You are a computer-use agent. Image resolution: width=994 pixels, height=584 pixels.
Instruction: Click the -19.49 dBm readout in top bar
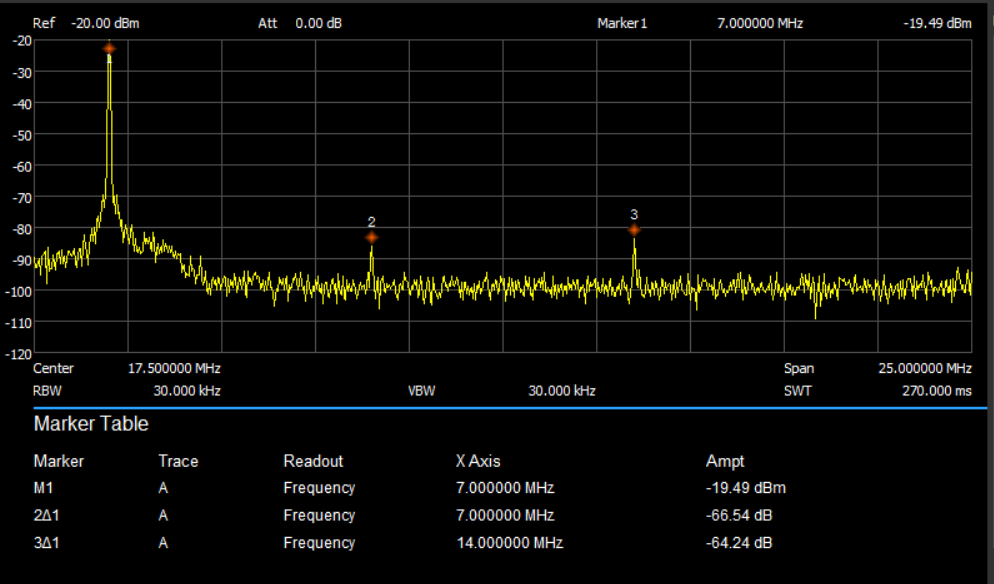tap(937, 23)
